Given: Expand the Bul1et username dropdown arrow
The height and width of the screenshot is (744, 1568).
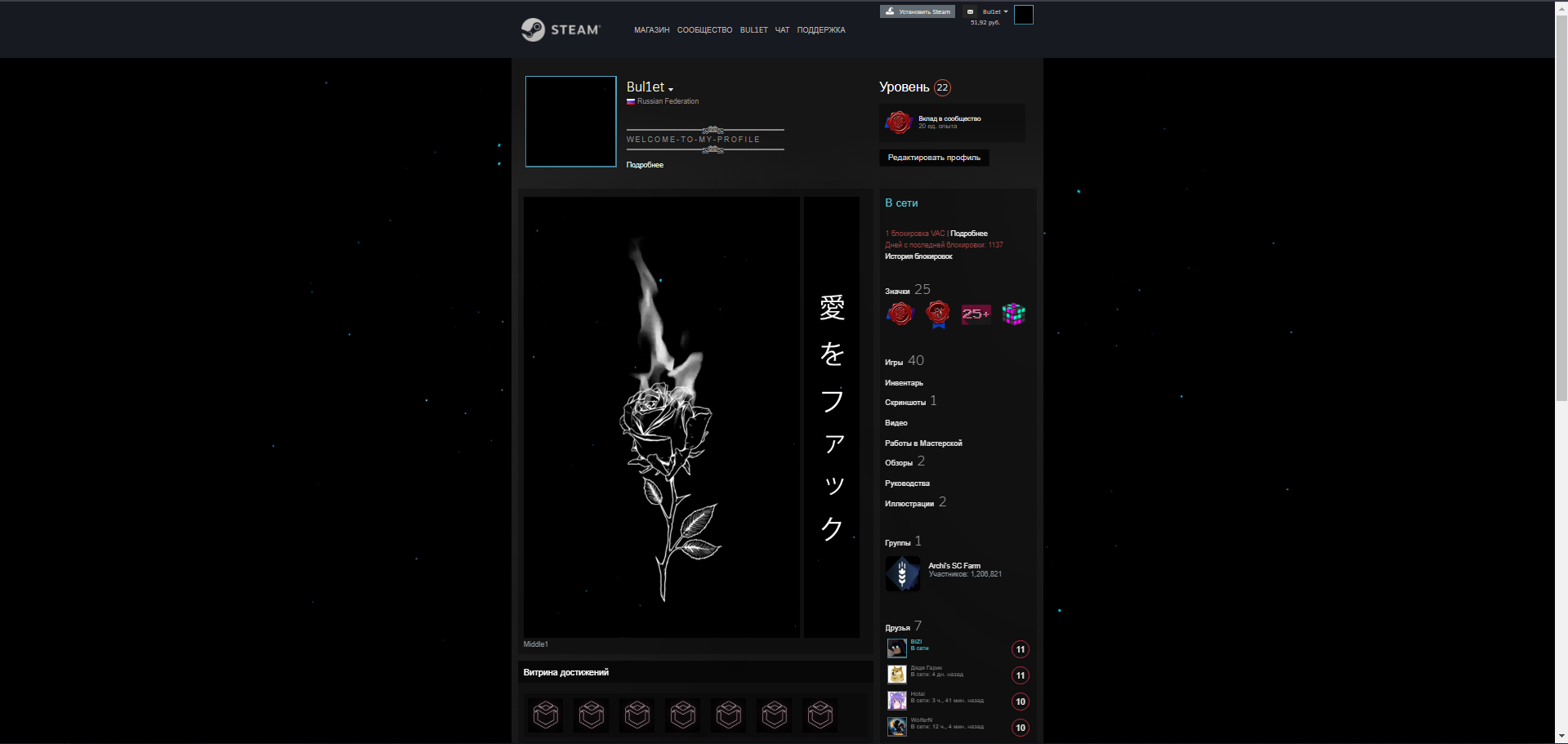Looking at the screenshot, I should tap(671, 89).
